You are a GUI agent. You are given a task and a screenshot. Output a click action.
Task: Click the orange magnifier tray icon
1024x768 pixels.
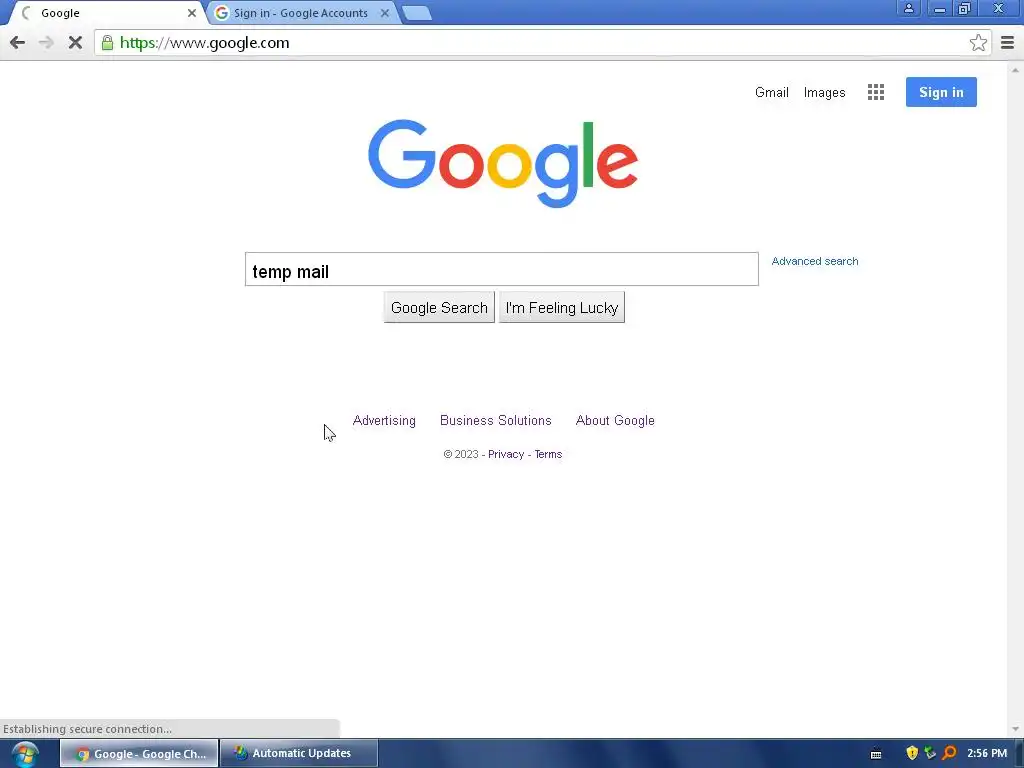click(949, 753)
